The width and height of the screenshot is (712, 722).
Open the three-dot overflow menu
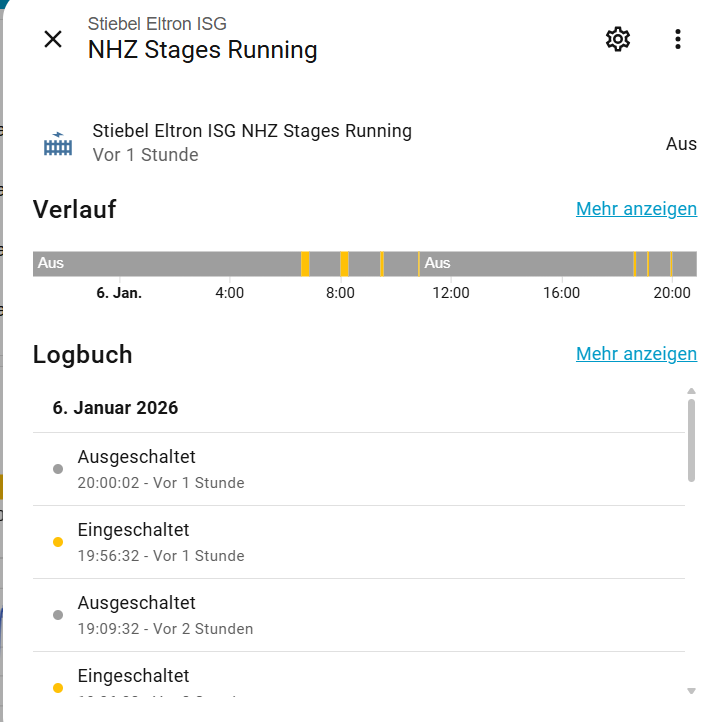coord(678,39)
